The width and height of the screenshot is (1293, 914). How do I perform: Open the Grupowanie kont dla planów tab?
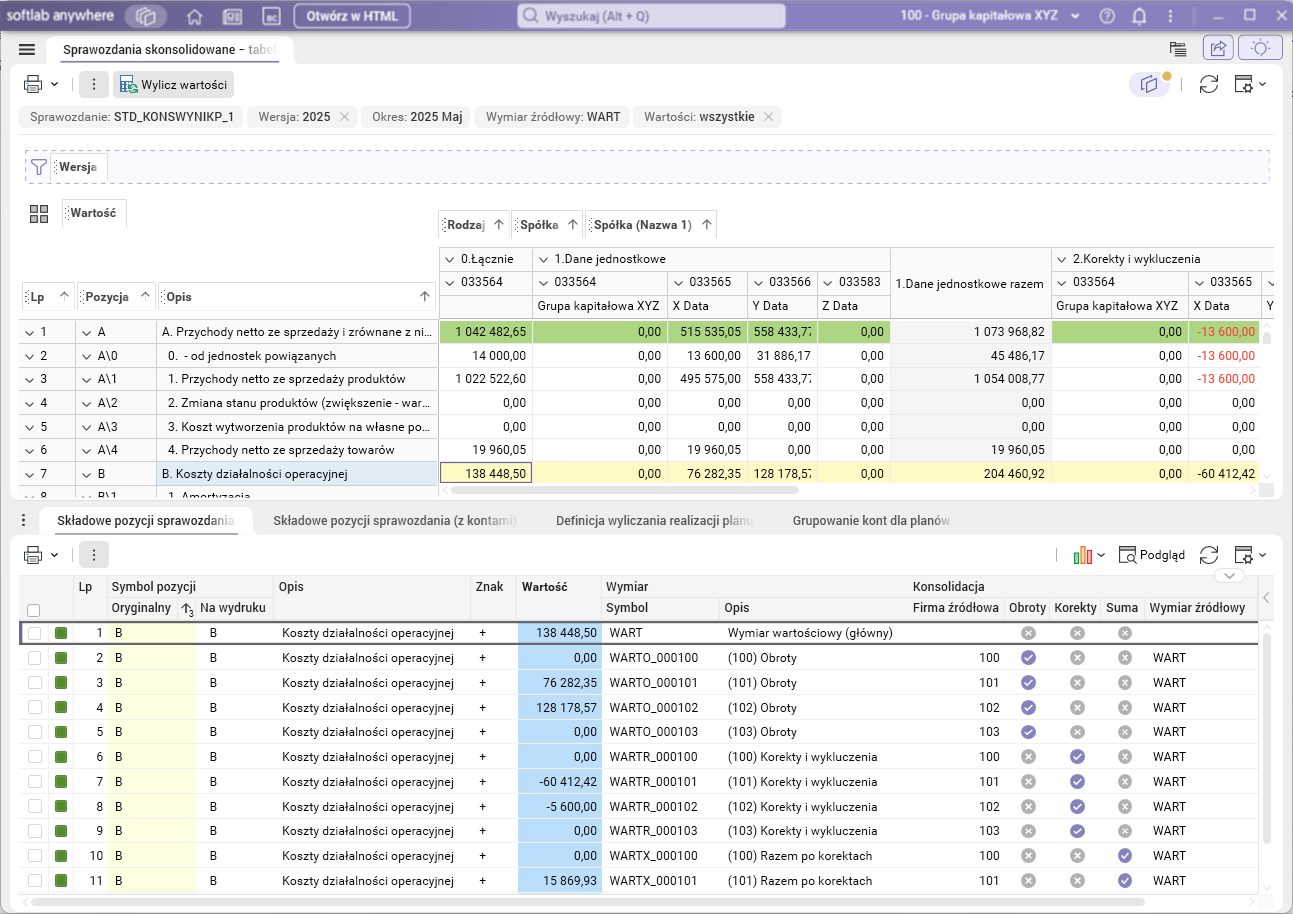[x=870, y=520]
